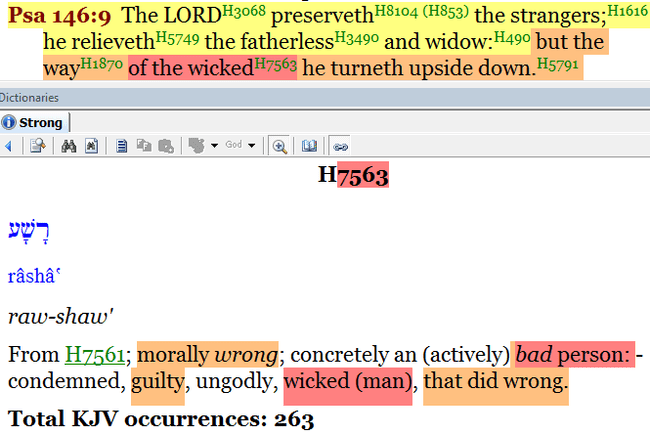The width and height of the screenshot is (650, 435).
Task: Toggle the chain link synchronization button
Action: tap(339, 146)
